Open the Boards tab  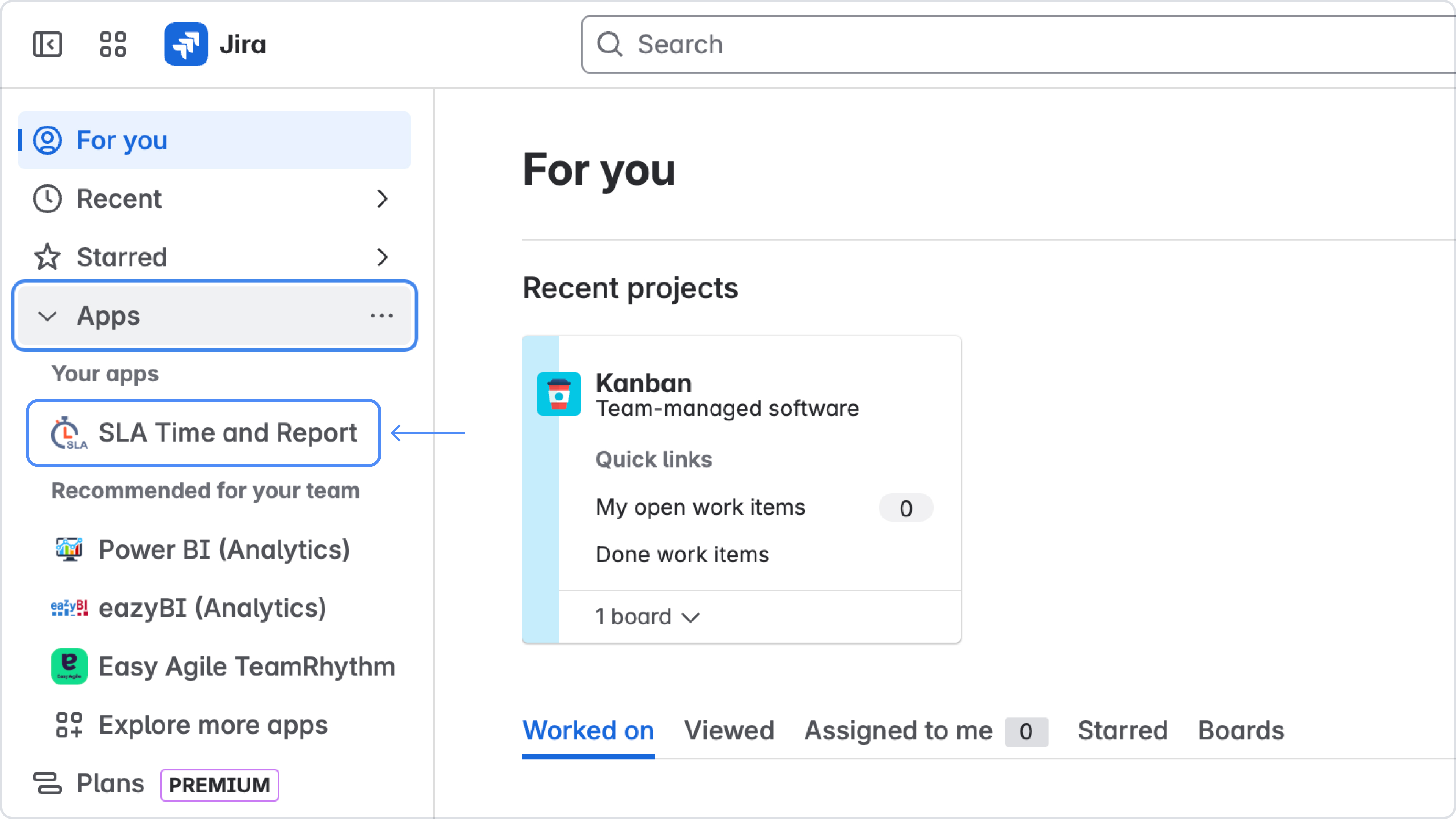tap(1241, 730)
